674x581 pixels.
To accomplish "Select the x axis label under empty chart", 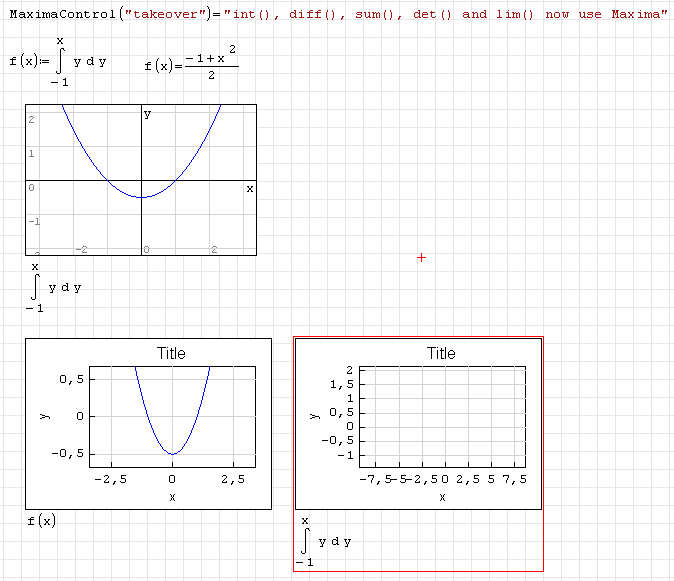I will point(442,497).
